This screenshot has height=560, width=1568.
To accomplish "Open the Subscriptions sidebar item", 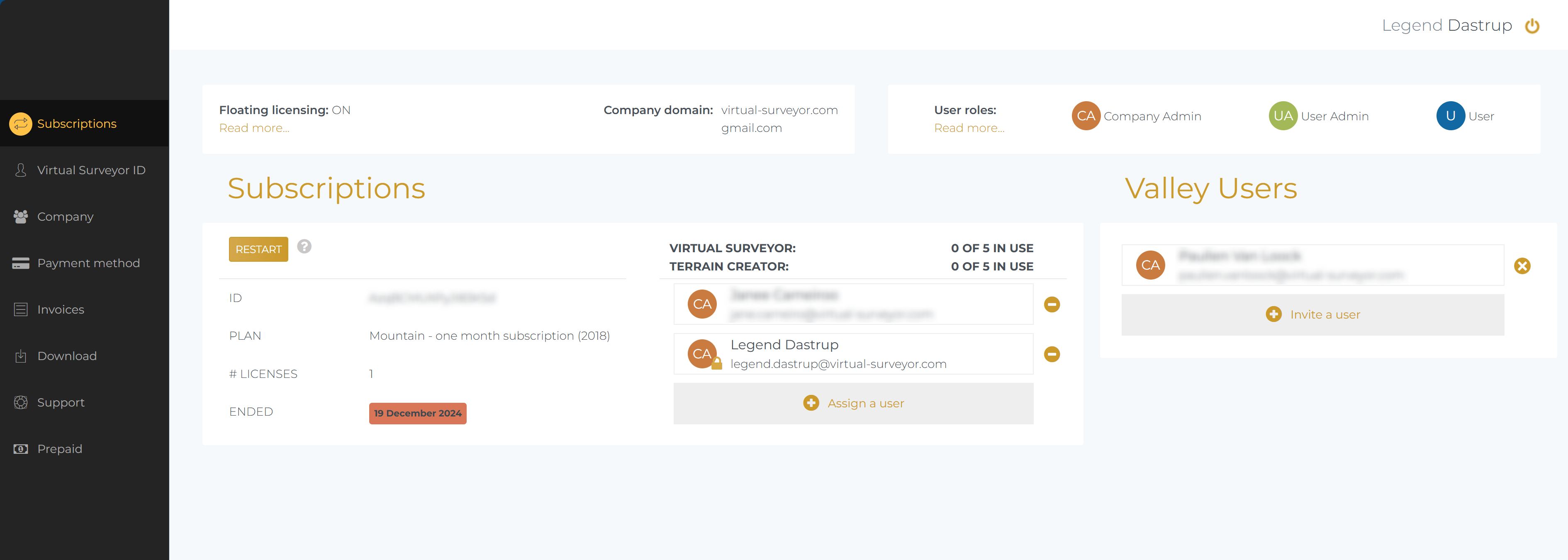I will click(76, 124).
